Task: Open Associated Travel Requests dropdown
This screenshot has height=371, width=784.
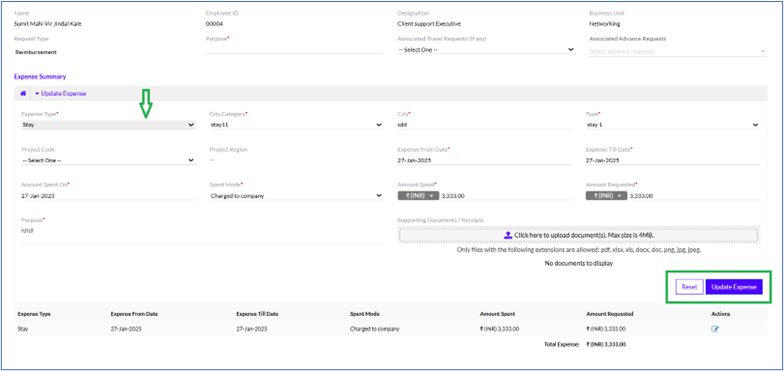Action: (x=486, y=50)
